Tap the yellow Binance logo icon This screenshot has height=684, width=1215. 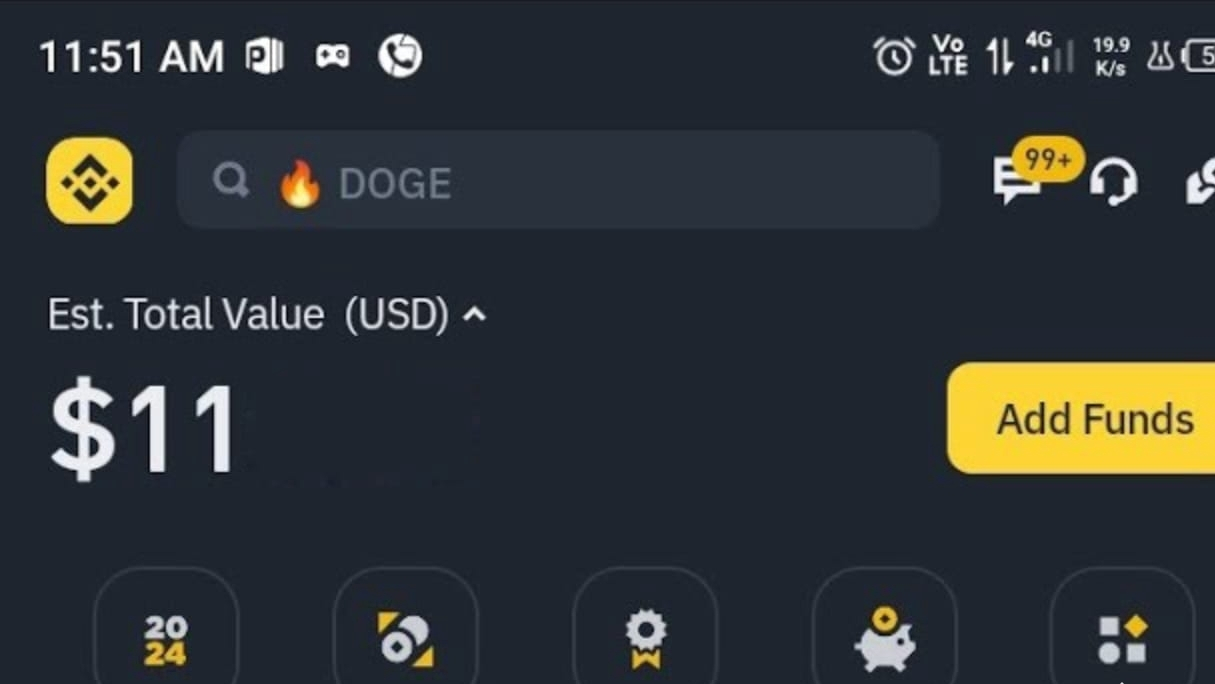click(x=89, y=181)
